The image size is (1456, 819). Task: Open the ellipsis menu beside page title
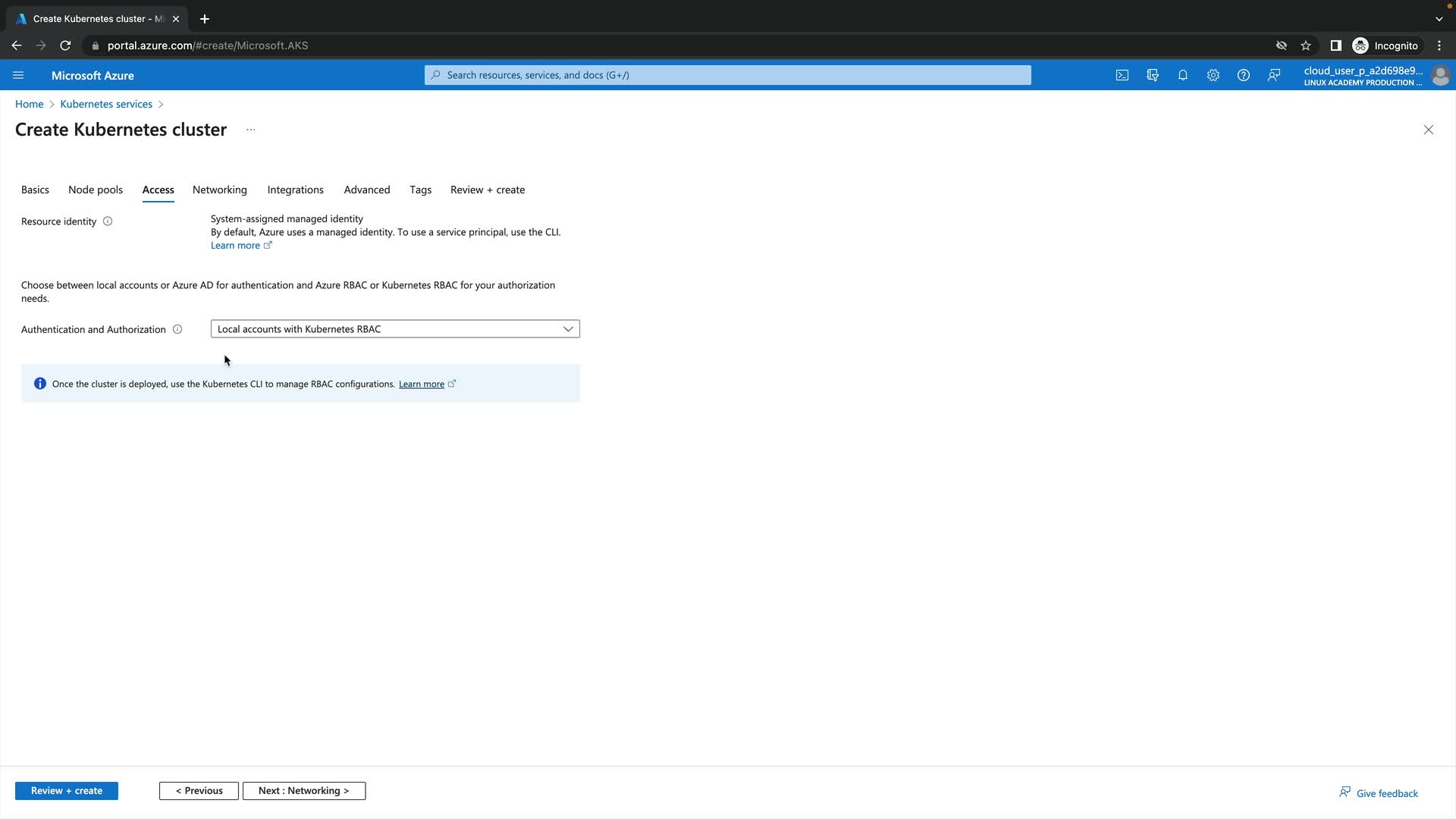point(251,130)
